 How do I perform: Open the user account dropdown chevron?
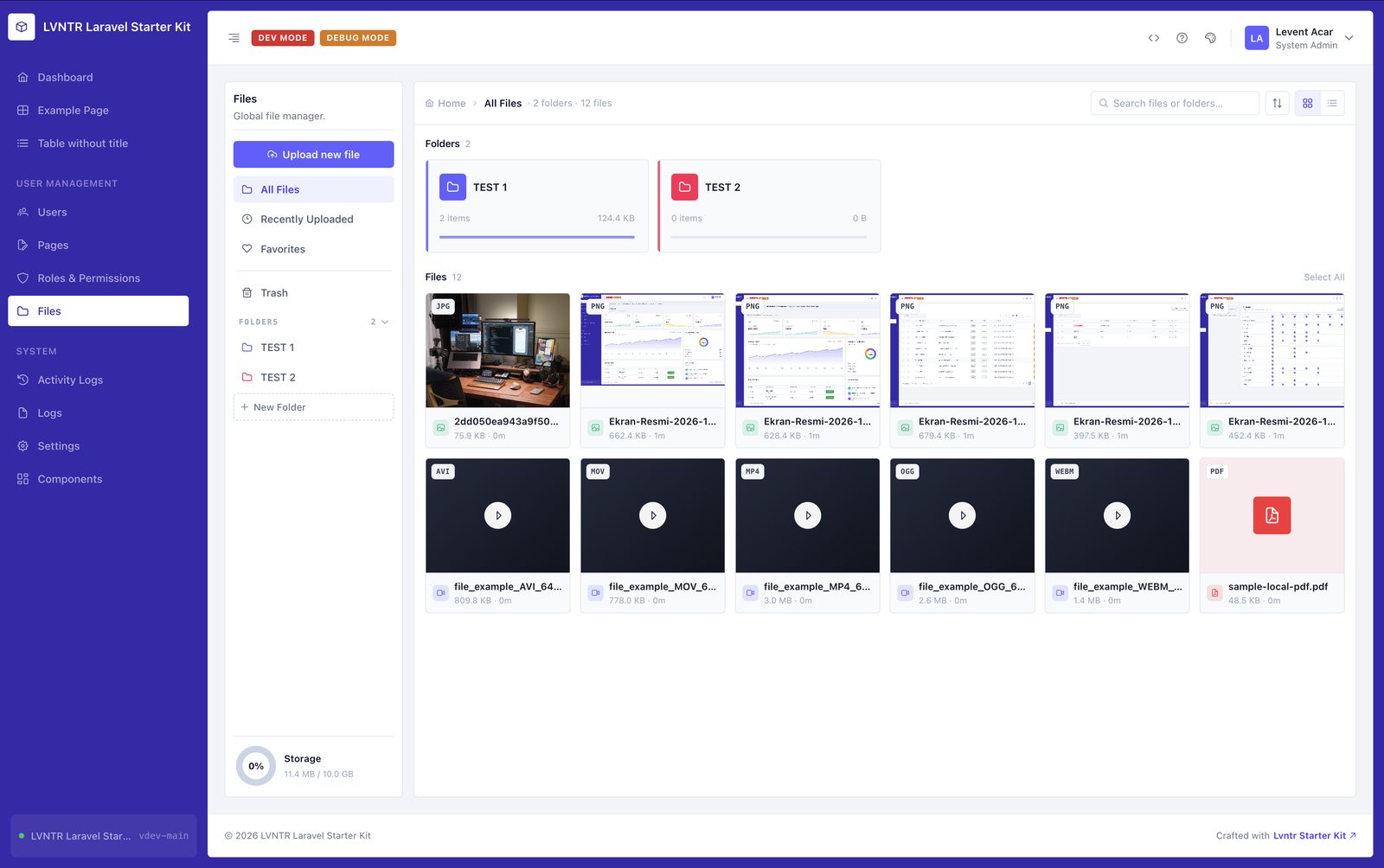click(1349, 38)
